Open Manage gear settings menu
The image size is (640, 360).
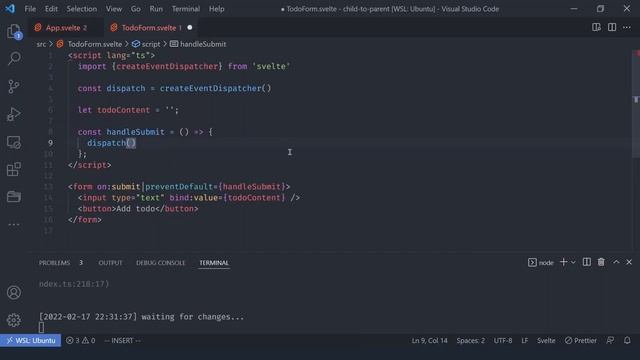coord(14,320)
